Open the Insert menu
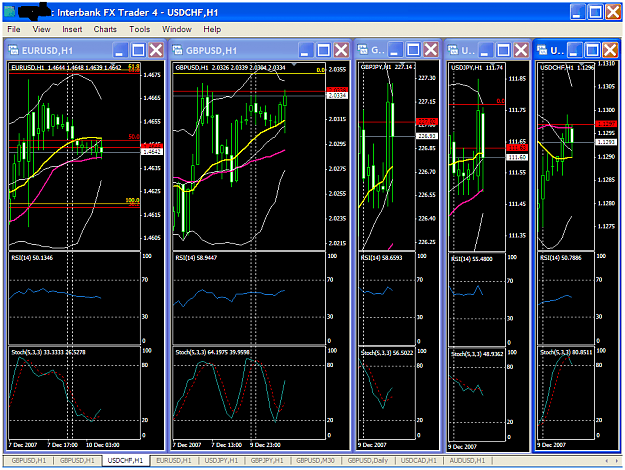This screenshot has height=470, width=625. click(x=72, y=29)
